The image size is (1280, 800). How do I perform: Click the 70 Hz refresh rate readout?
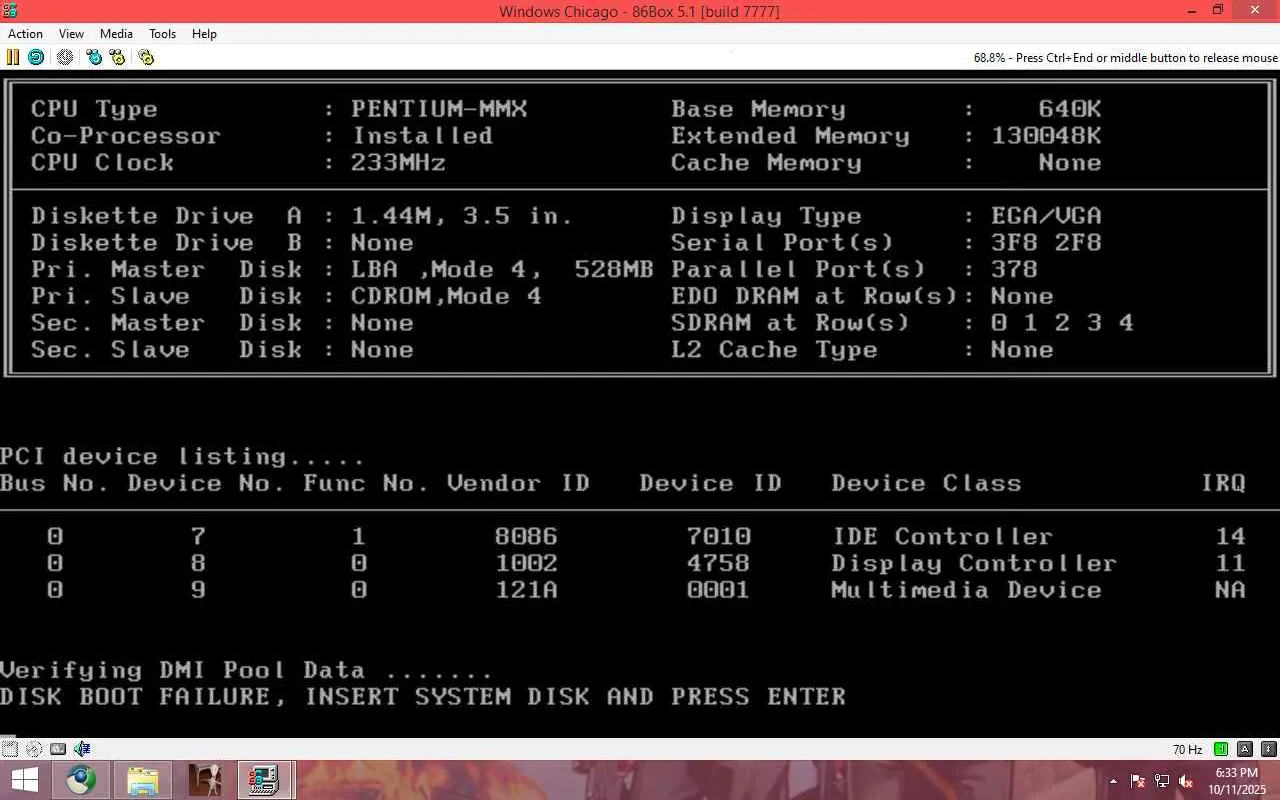[1188, 749]
